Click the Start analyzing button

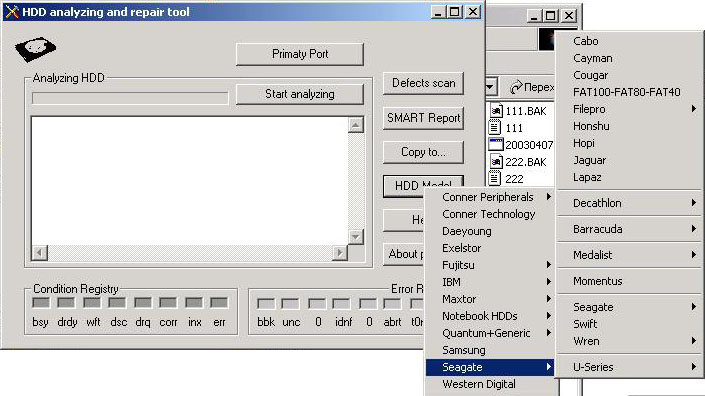click(300, 94)
